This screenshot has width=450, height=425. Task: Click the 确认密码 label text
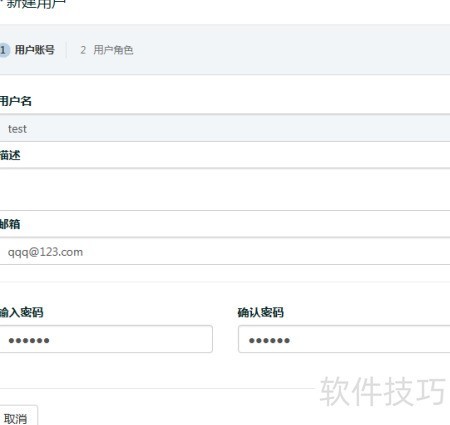coord(261,312)
